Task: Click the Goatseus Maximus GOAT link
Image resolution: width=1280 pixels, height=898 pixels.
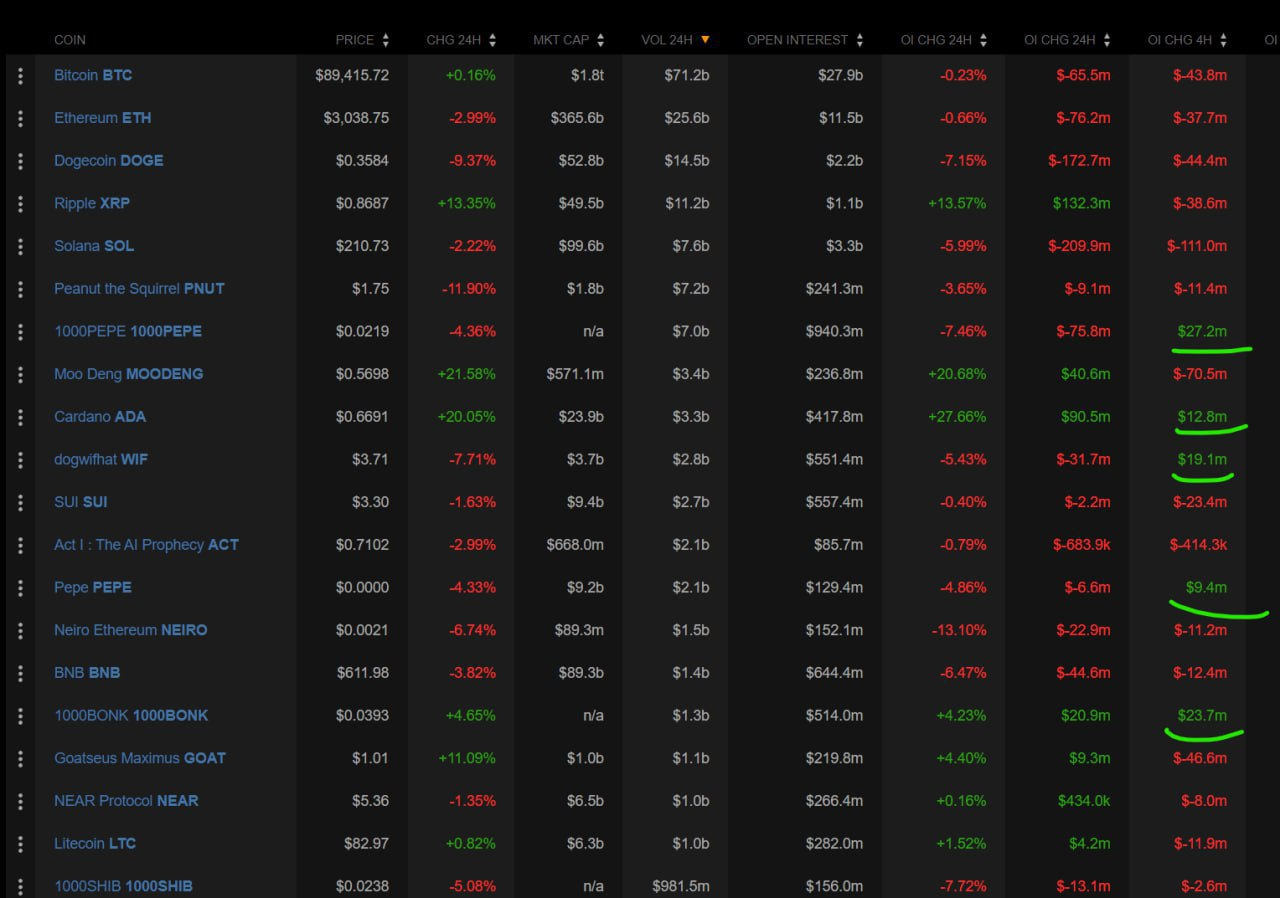Action: (x=140, y=758)
